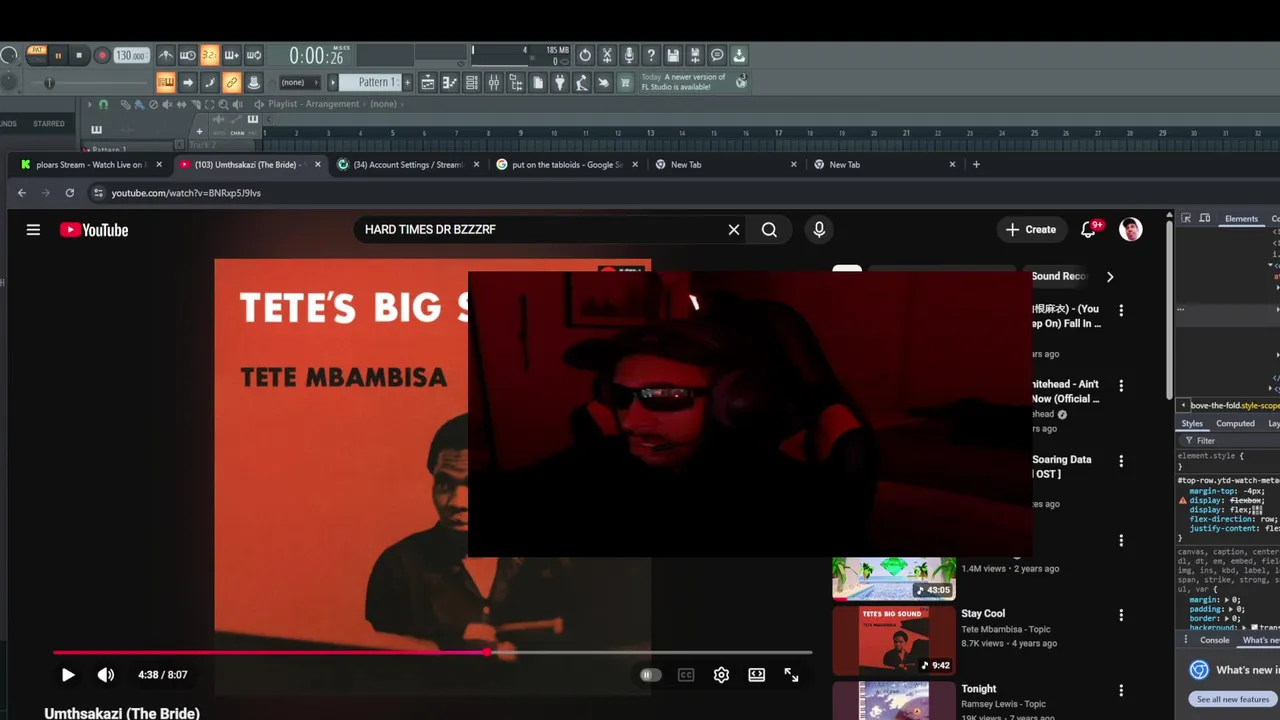Click YouTube search magnifier button

click(769, 230)
